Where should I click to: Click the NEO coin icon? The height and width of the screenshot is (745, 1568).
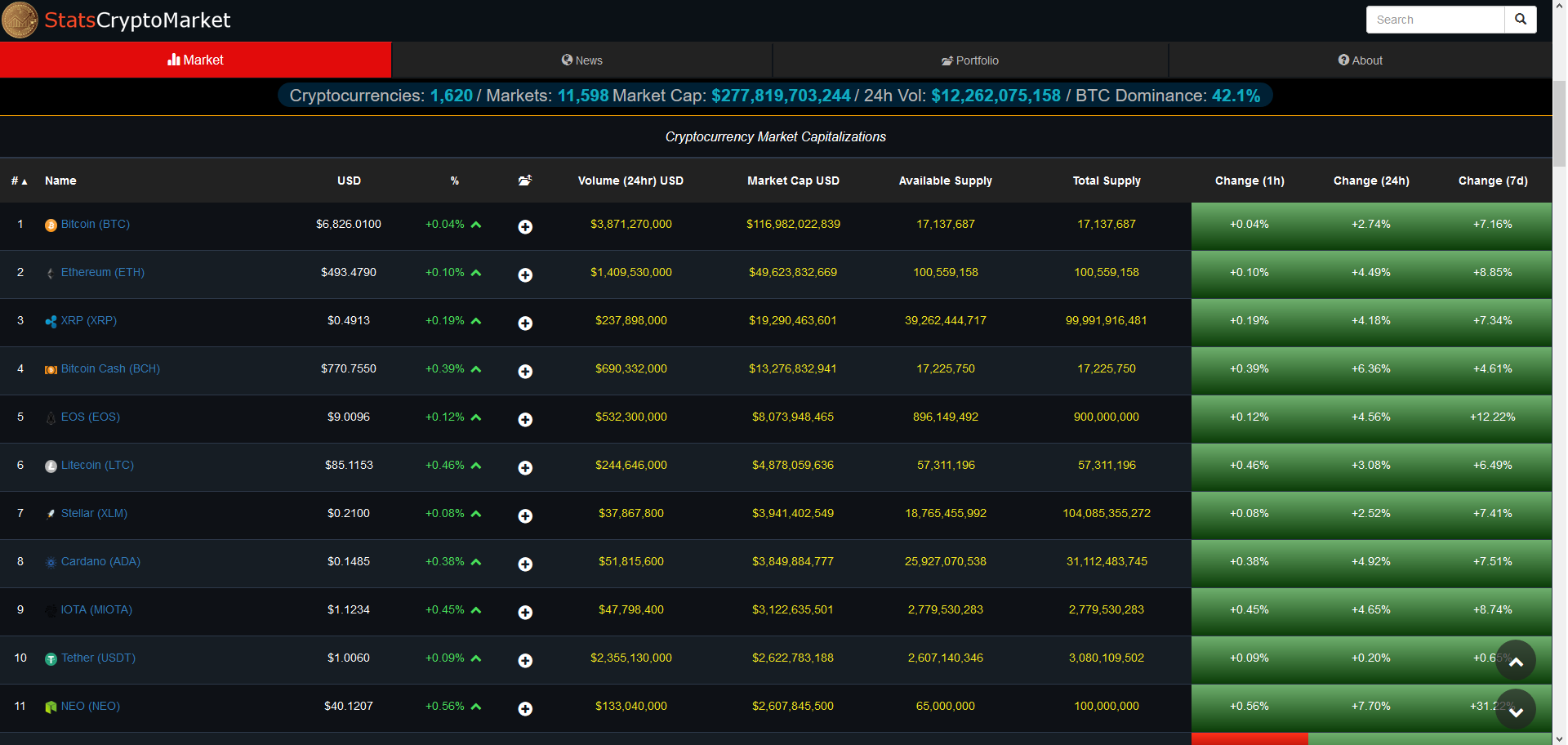pos(51,707)
